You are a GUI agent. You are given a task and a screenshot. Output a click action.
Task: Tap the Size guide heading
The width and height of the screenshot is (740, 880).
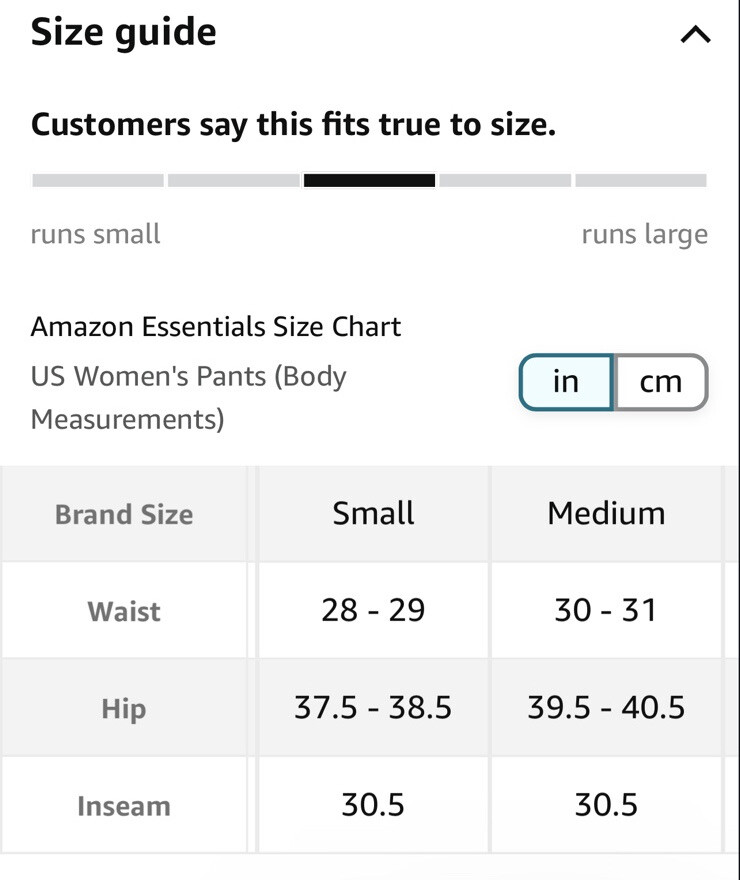point(124,33)
